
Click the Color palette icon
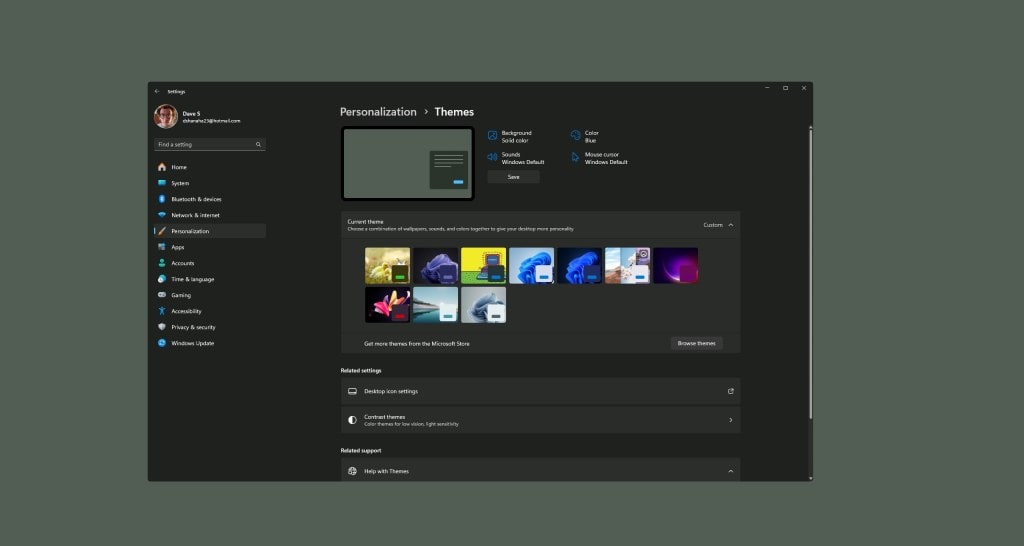[x=575, y=136]
